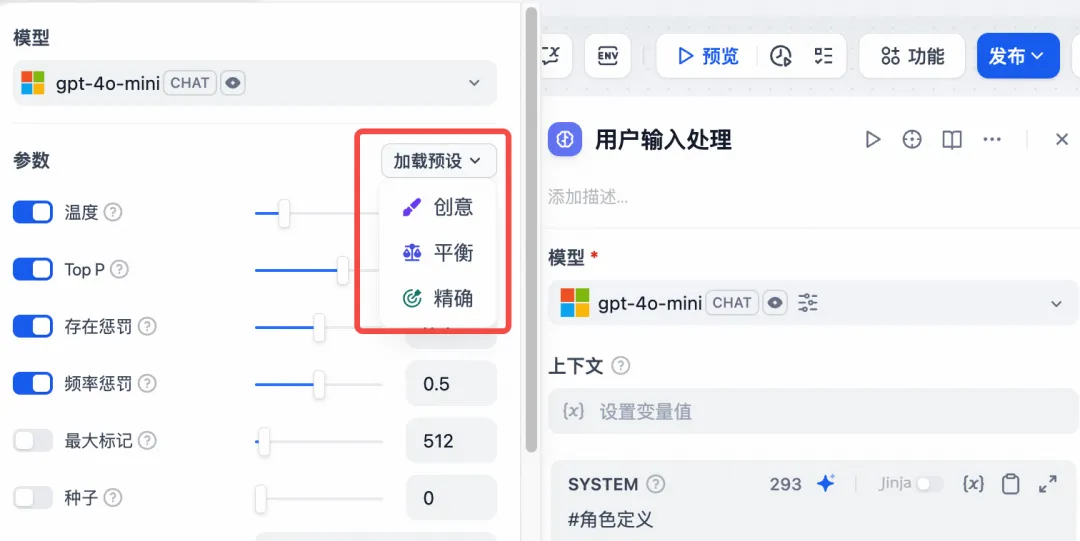The height and width of the screenshot is (541, 1080).
Task: Click the crosshair locate node icon
Action: coord(912,140)
